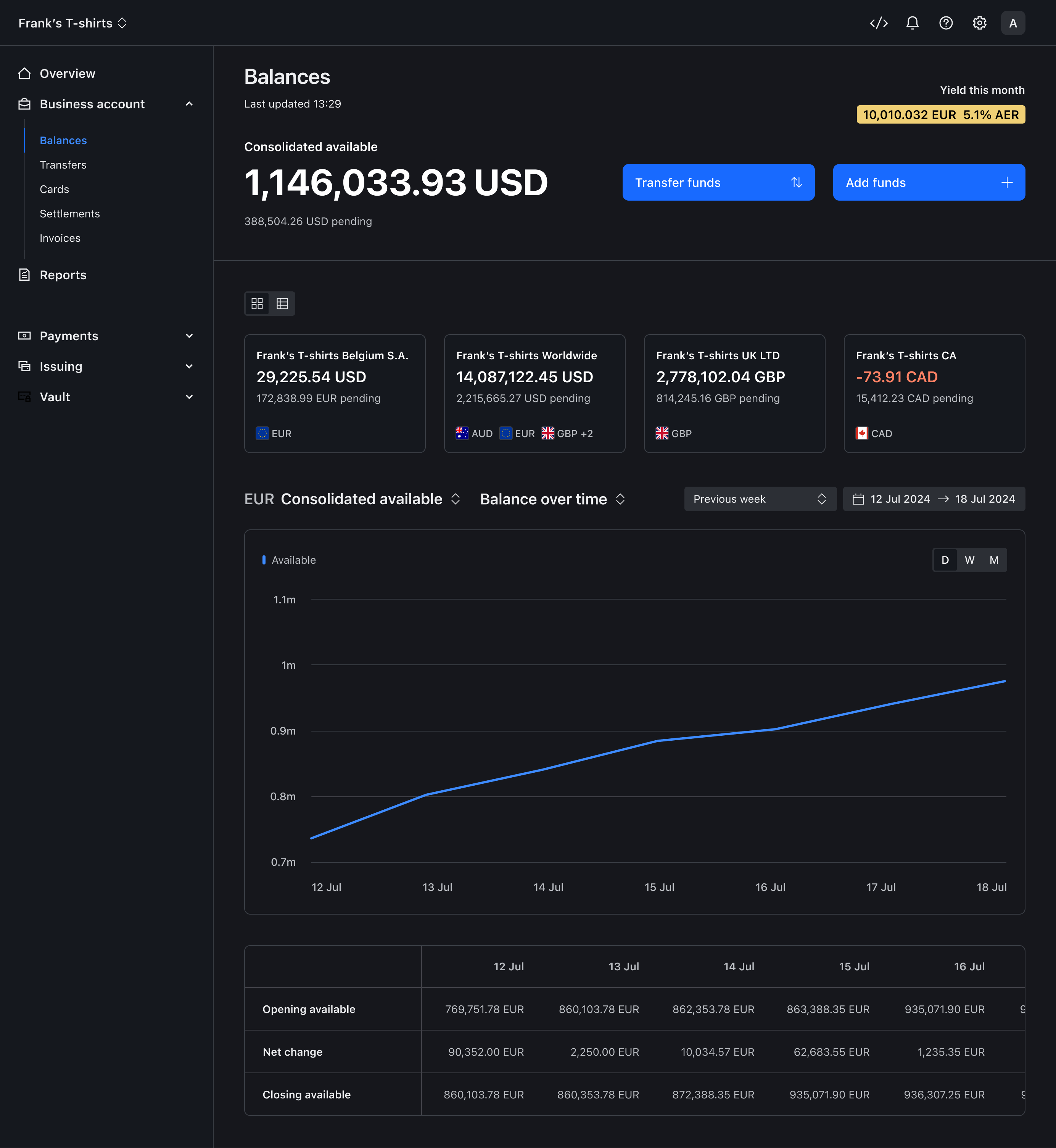The width and height of the screenshot is (1056, 1148).
Task: Open the Previous week period dropdown
Action: pyautogui.click(x=760, y=499)
